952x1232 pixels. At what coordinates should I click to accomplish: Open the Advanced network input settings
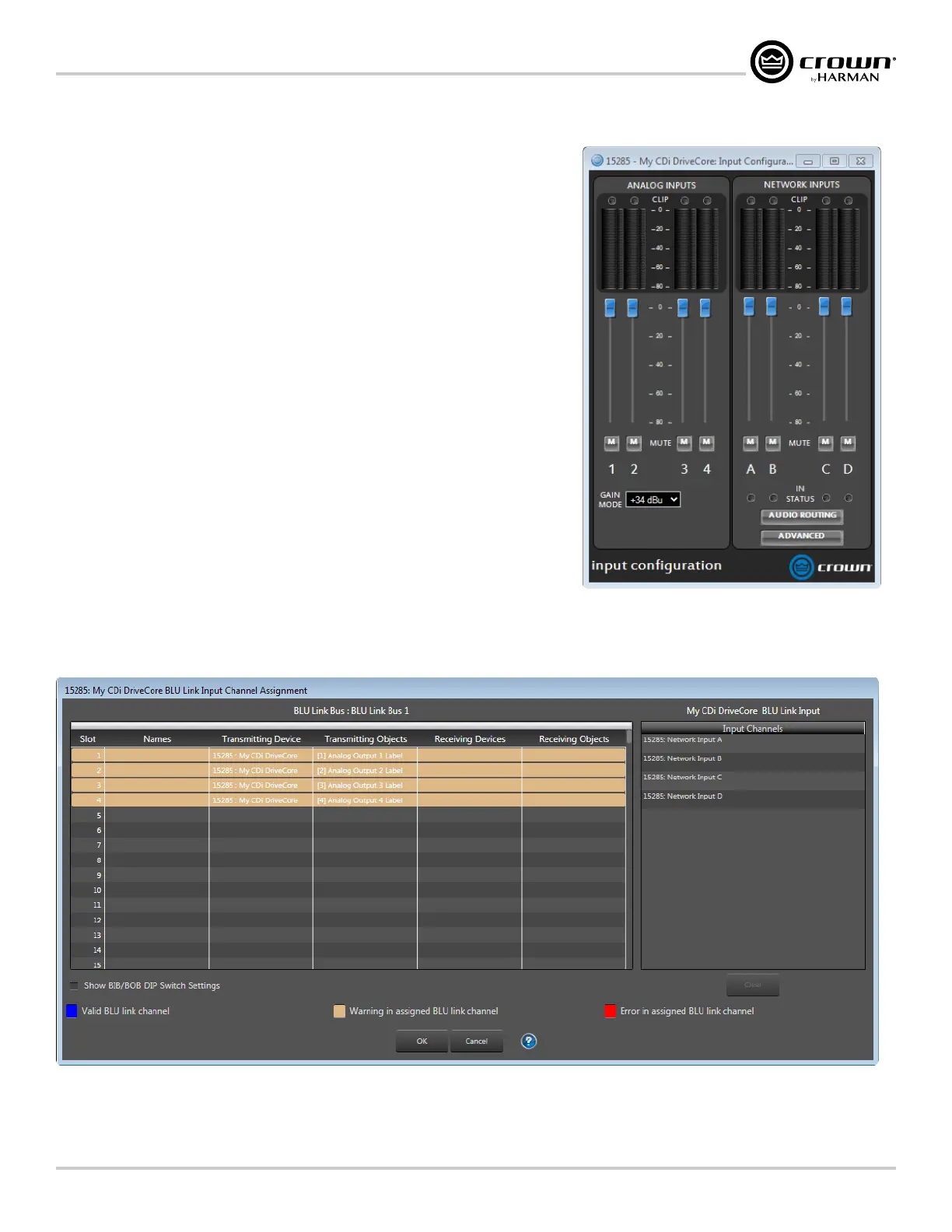[x=802, y=537]
